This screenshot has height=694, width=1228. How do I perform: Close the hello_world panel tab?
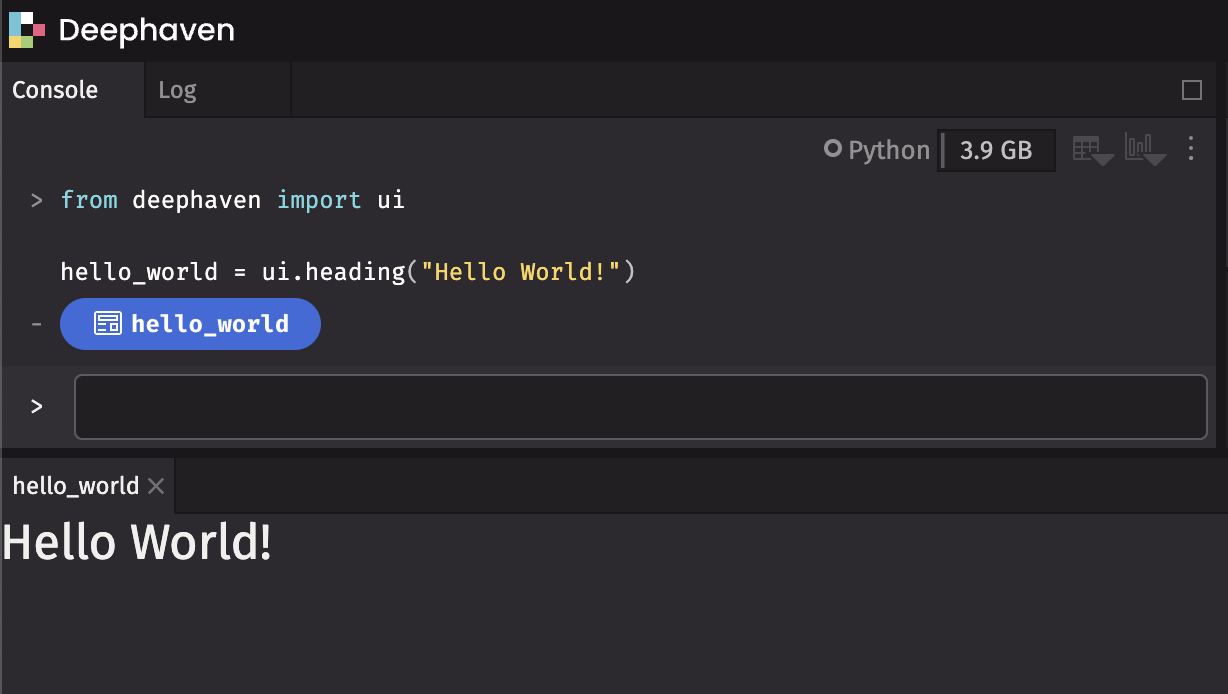click(156, 486)
